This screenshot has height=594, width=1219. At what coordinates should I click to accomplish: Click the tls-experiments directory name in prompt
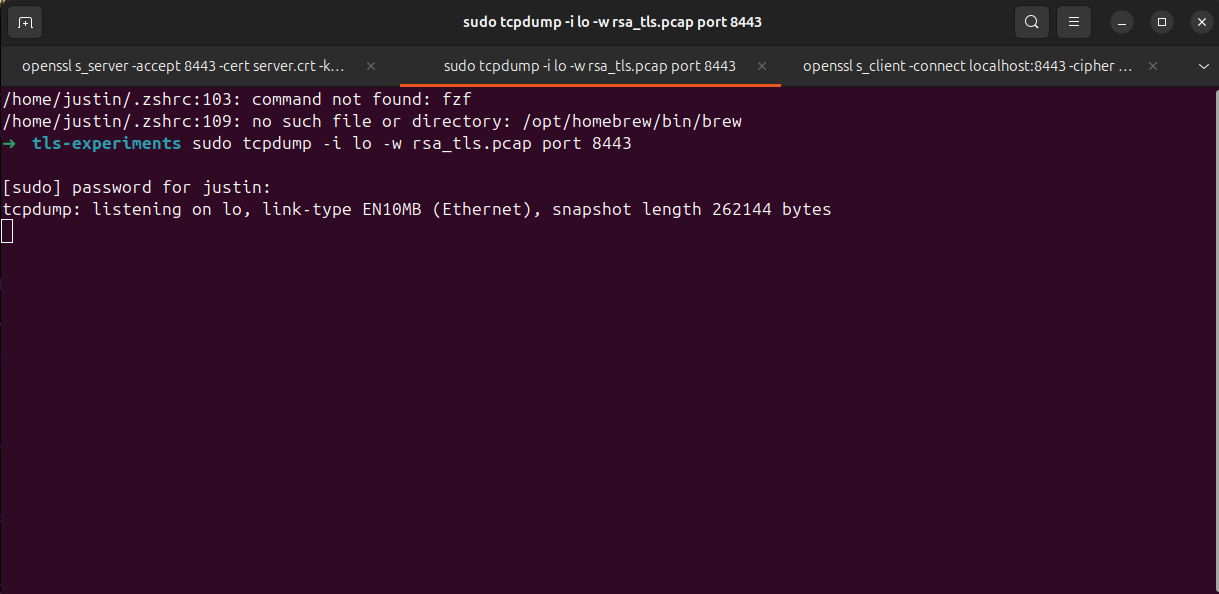(x=106, y=144)
